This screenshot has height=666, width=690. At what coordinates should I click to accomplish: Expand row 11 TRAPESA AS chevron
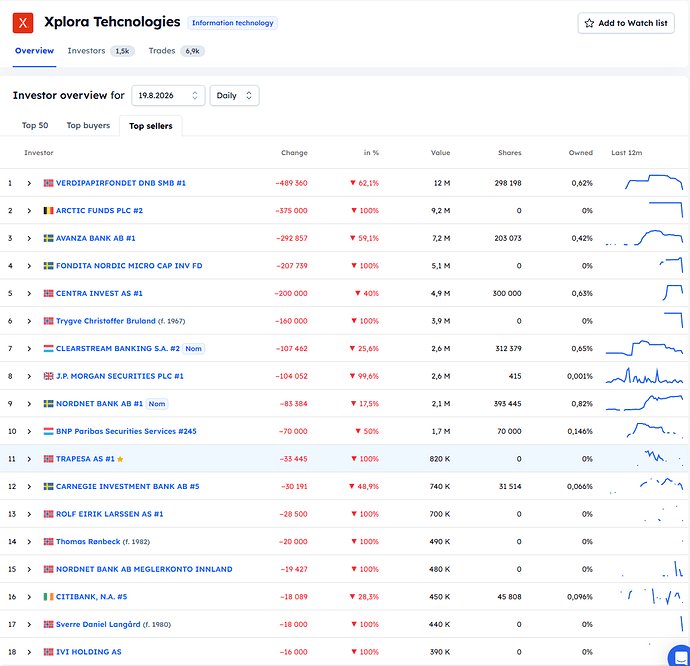tap(29, 459)
